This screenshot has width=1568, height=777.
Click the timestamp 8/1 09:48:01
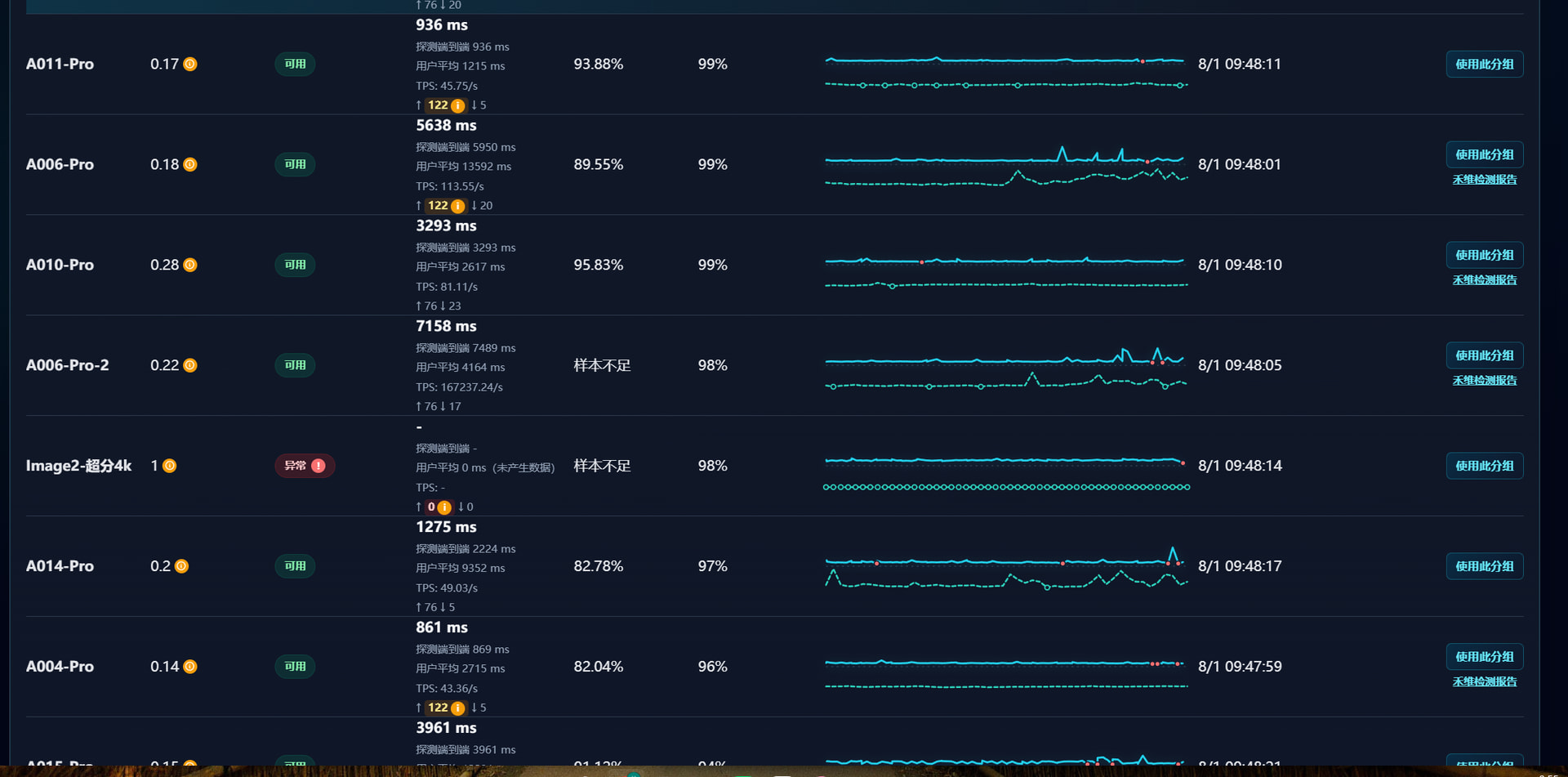[1240, 164]
